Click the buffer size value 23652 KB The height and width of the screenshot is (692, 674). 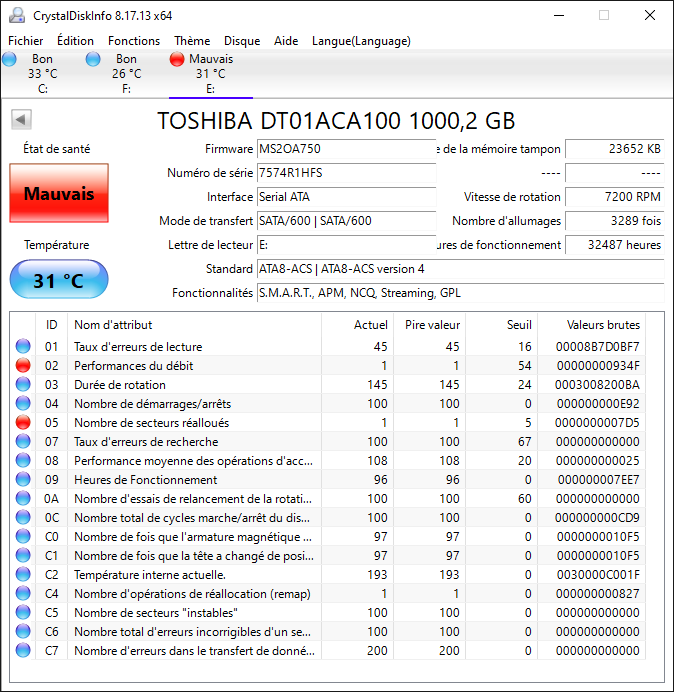tap(614, 149)
